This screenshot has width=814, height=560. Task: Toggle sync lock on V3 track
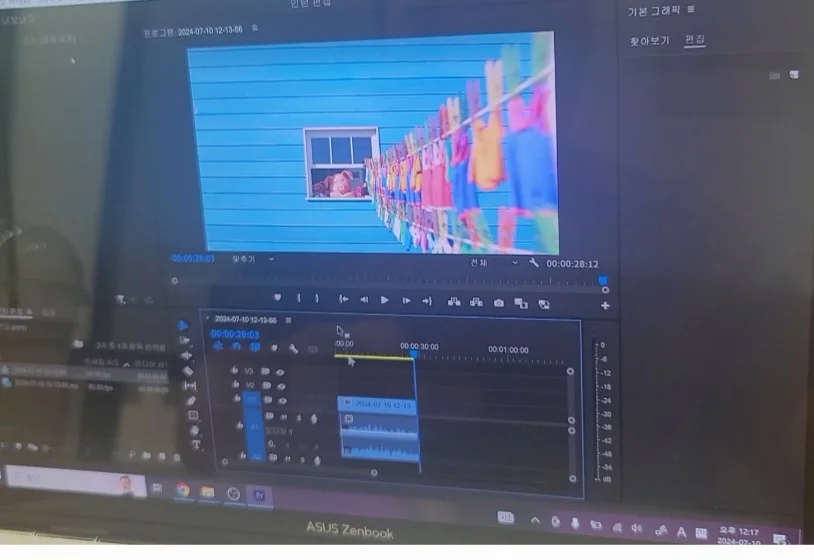[x=265, y=371]
